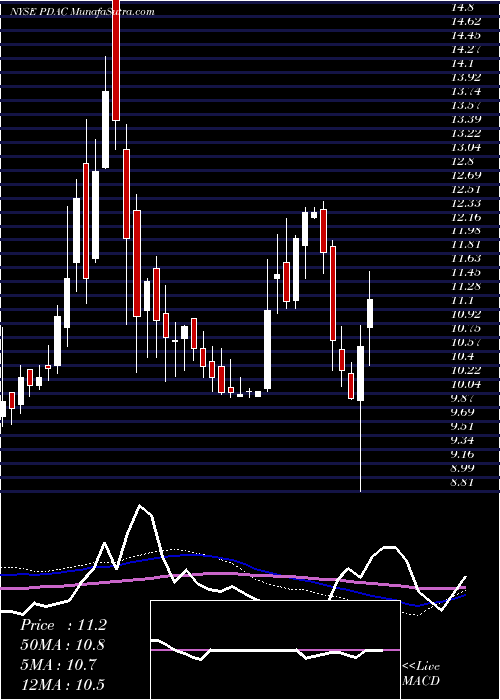
Task: Click the 8.99 price axis label
Action: (x=463, y=468)
